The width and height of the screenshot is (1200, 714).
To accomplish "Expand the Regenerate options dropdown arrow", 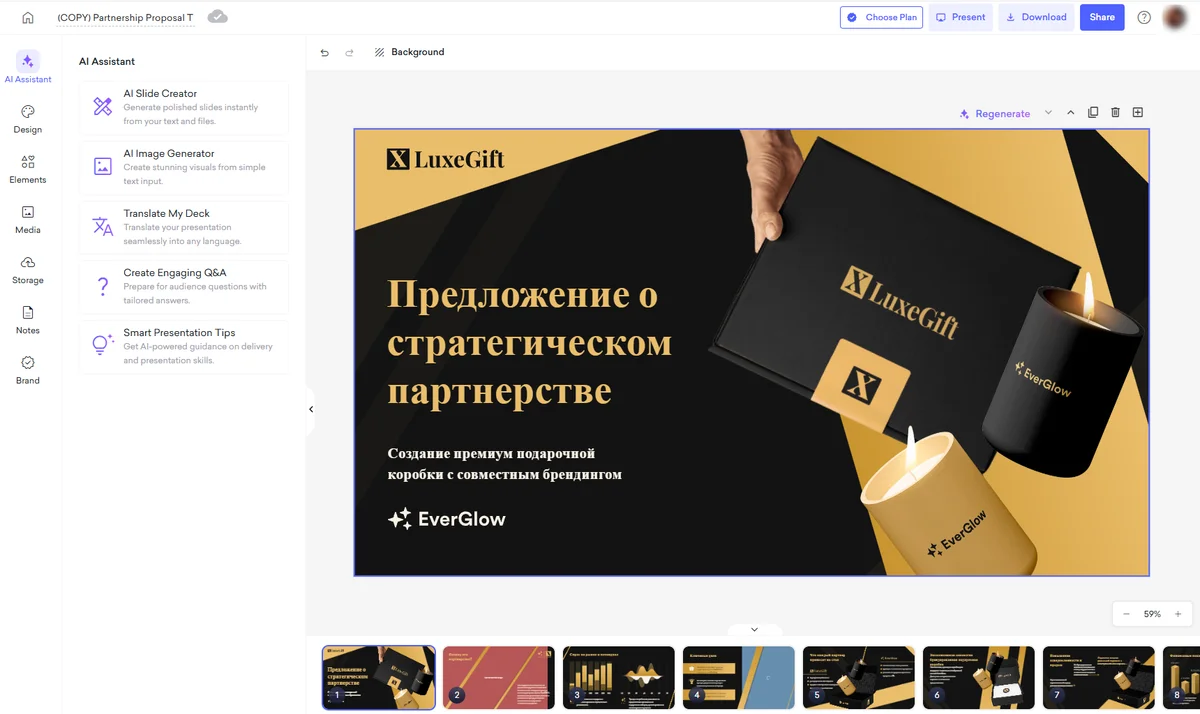I will coord(1048,113).
